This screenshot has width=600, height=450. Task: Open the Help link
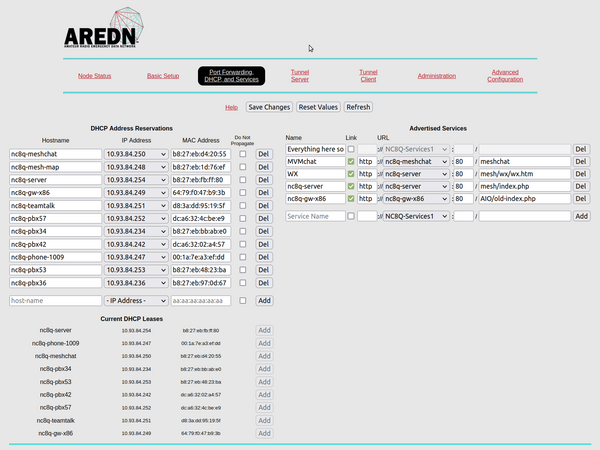pyautogui.click(x=232, y=108)
